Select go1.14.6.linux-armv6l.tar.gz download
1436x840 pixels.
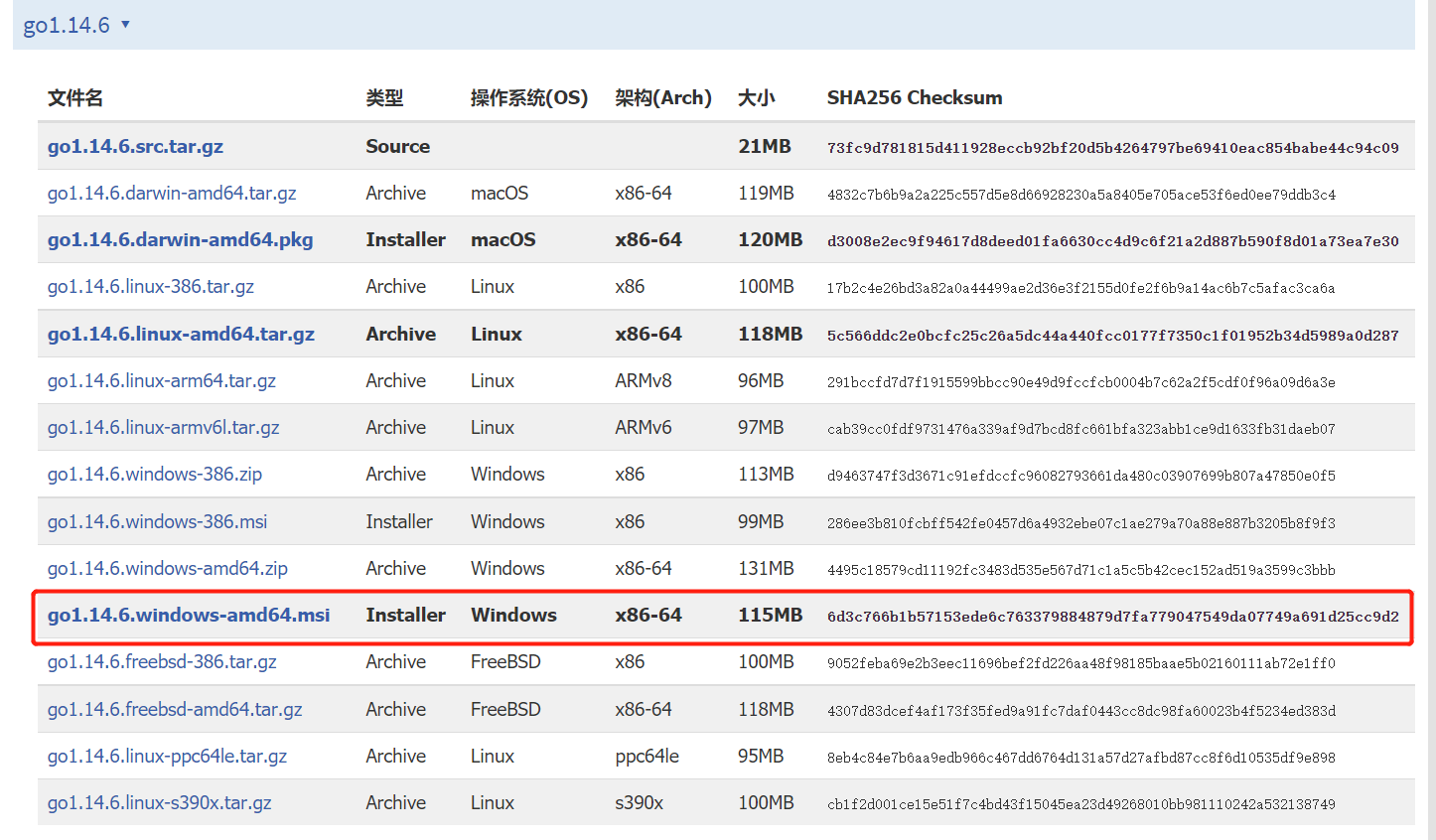pos(163,427)
